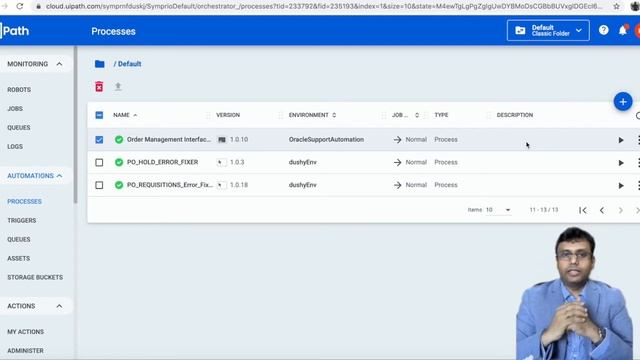Open Robots in the sidebar
This screenshot has width=640, height=360.
19,90
